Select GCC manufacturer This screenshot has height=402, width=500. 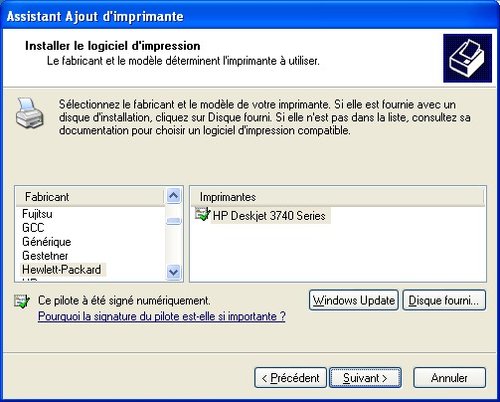pyautogui.click(x=33, y=228)
